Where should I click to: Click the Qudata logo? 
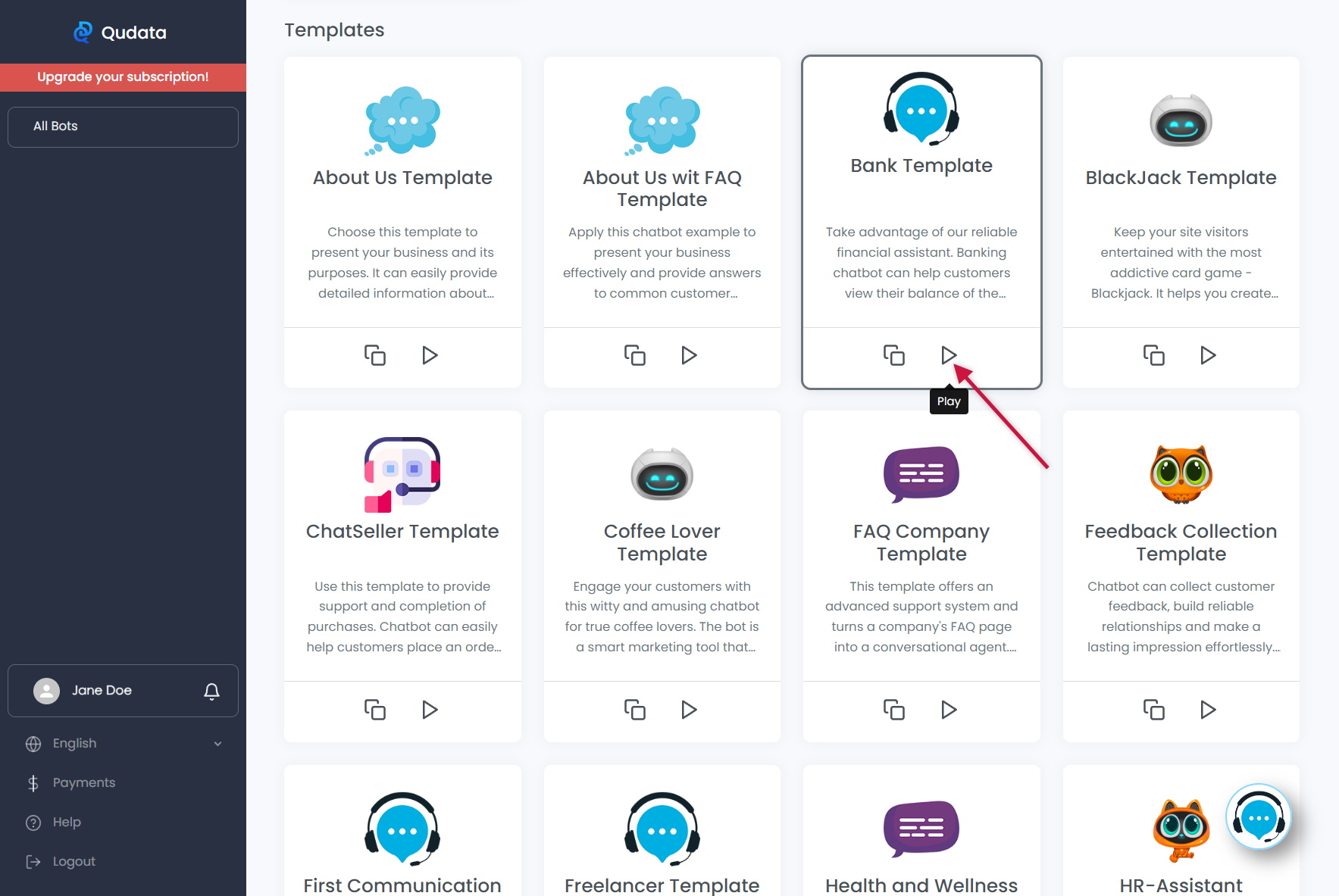121,33
